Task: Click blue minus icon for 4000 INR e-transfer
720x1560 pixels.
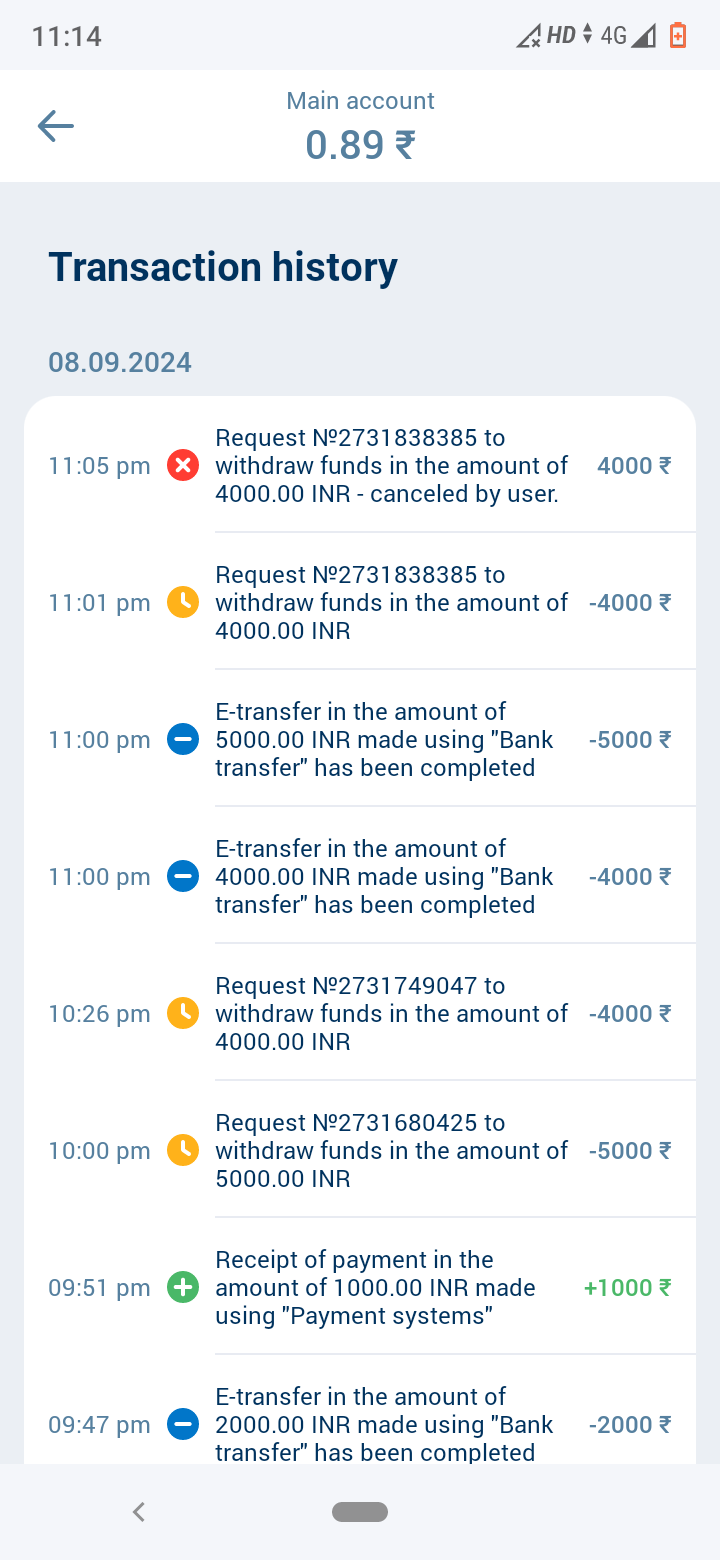Action: (183, 877)
